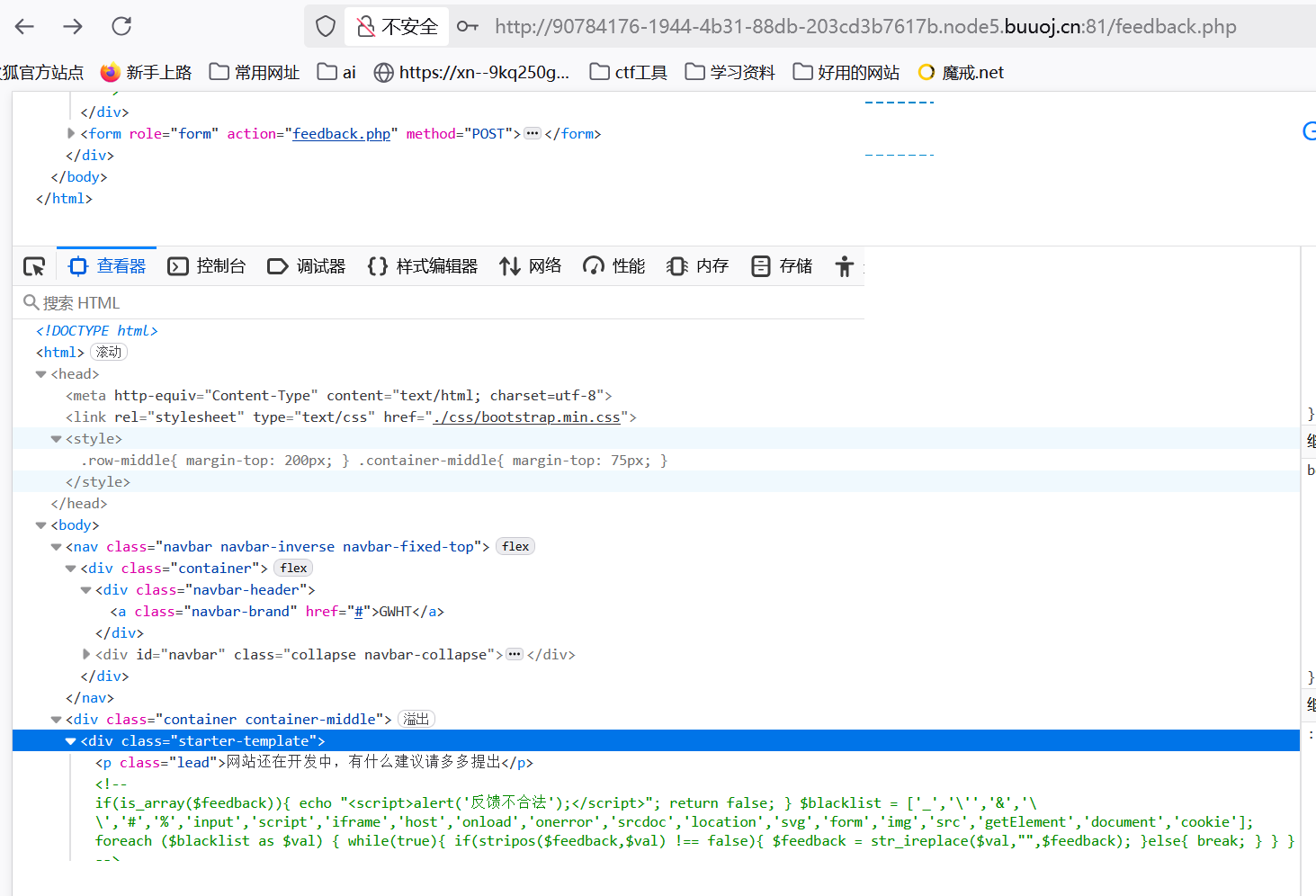This screenshot has width=1316, height=896.
Task: Select the closing /nav tag line
Action: 90,698
